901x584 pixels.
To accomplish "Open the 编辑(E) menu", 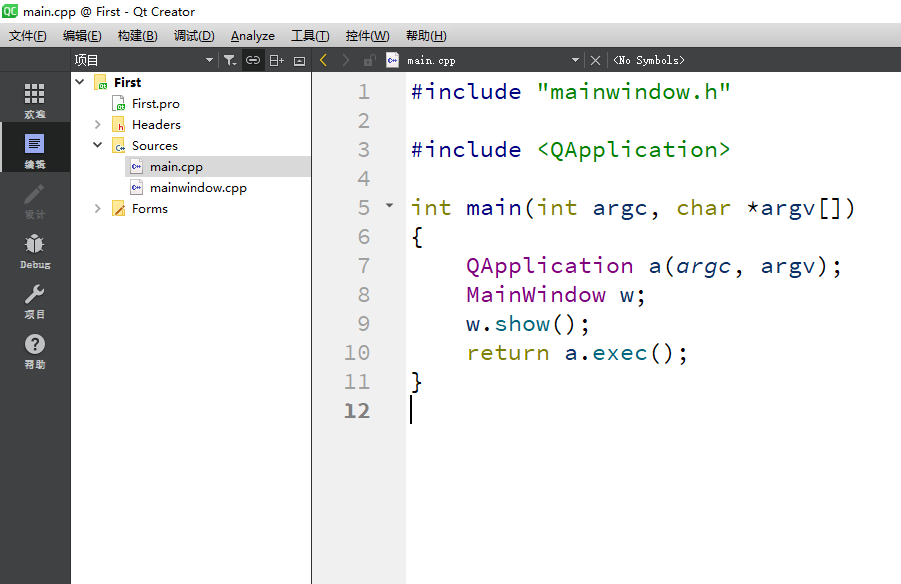I will click(82, 36).
